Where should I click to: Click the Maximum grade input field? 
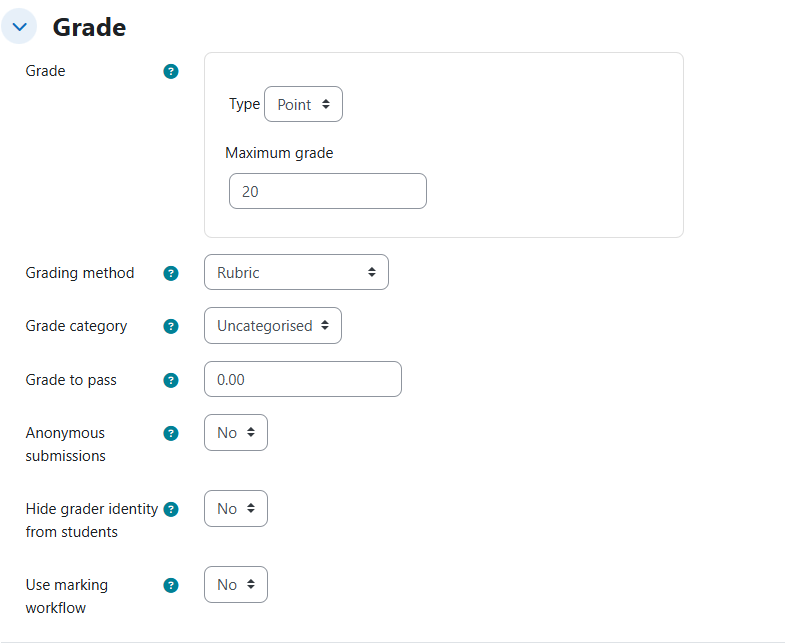328,191
